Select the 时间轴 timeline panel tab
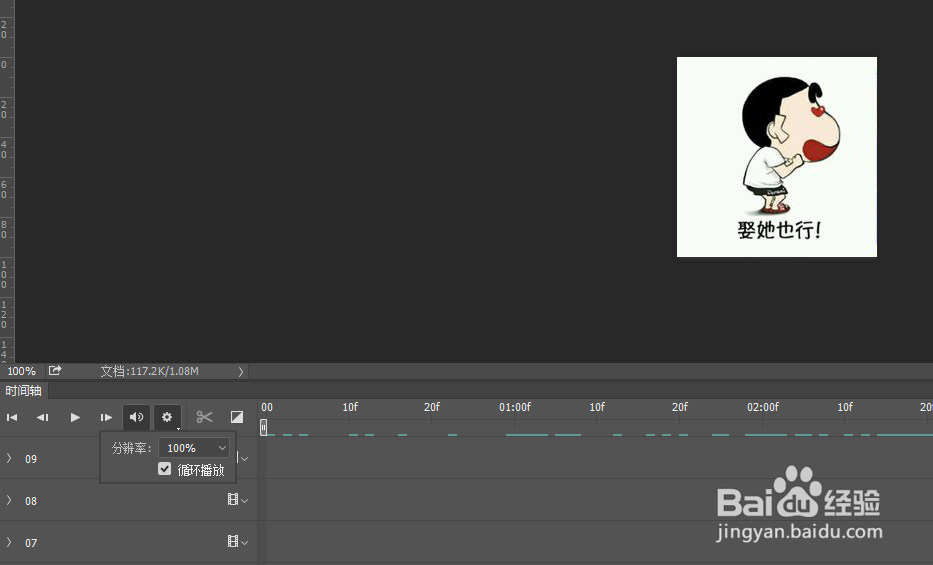The width and height of the screenshot is (933, 565). coord(24,391)
